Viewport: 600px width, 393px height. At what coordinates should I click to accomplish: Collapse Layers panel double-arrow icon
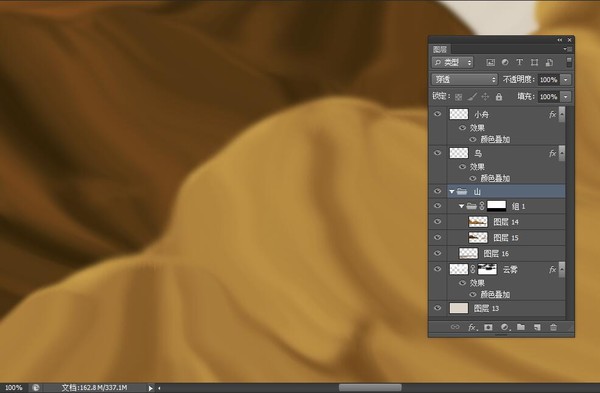pyautogui.click(x=560, y=40)
